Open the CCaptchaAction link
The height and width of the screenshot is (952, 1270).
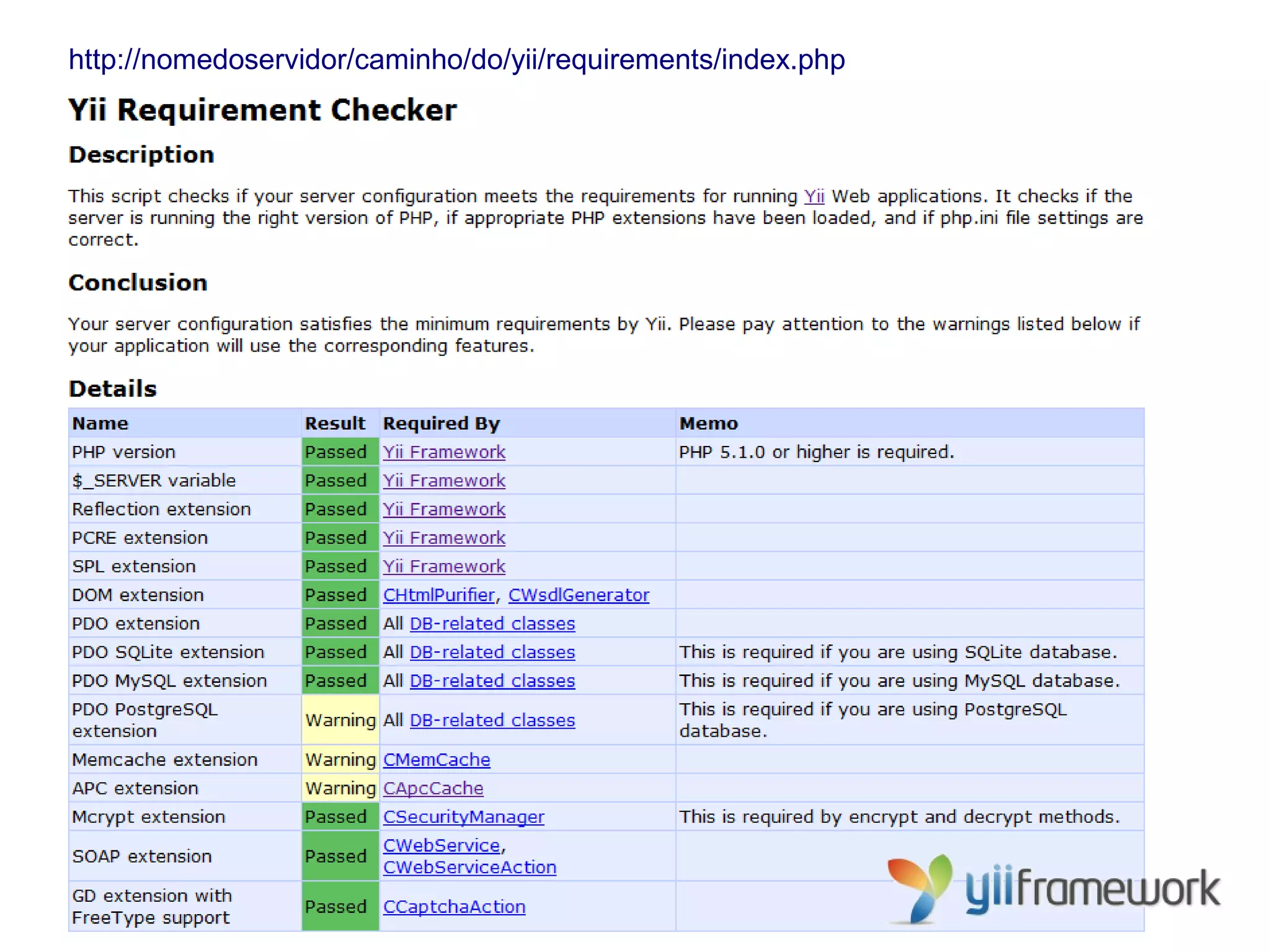454,907
